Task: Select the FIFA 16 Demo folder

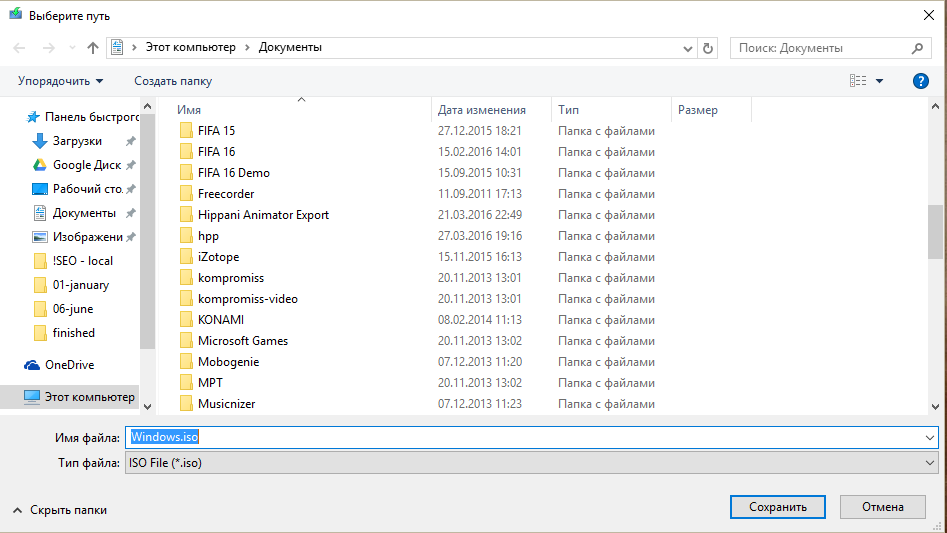Action: click(x=234, y=173)
